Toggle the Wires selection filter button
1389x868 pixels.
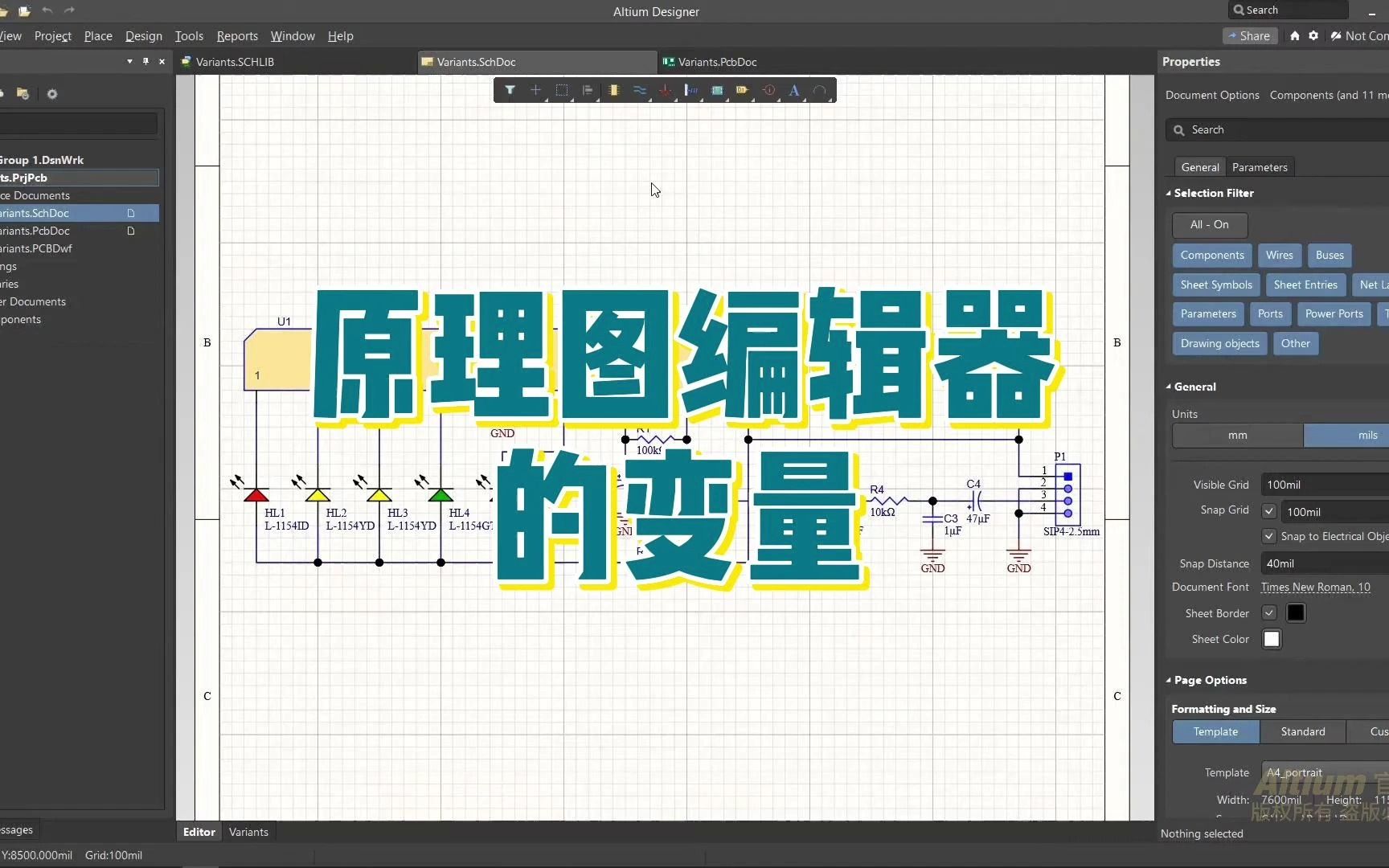1280,256
